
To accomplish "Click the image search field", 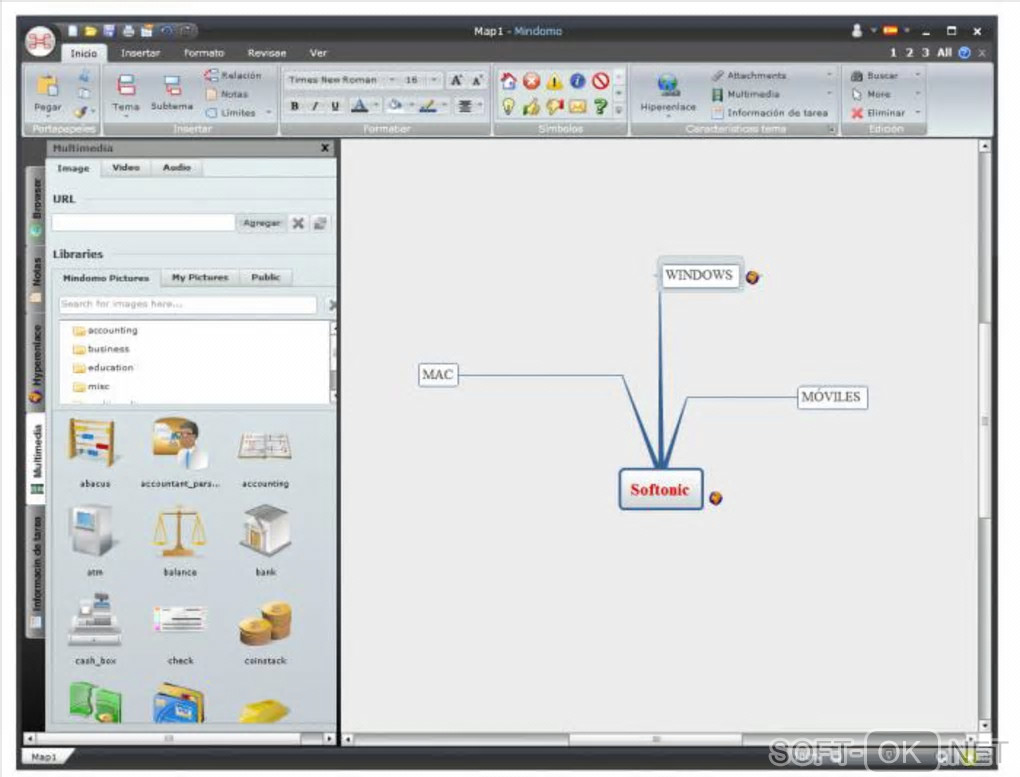I will point(187,305).
